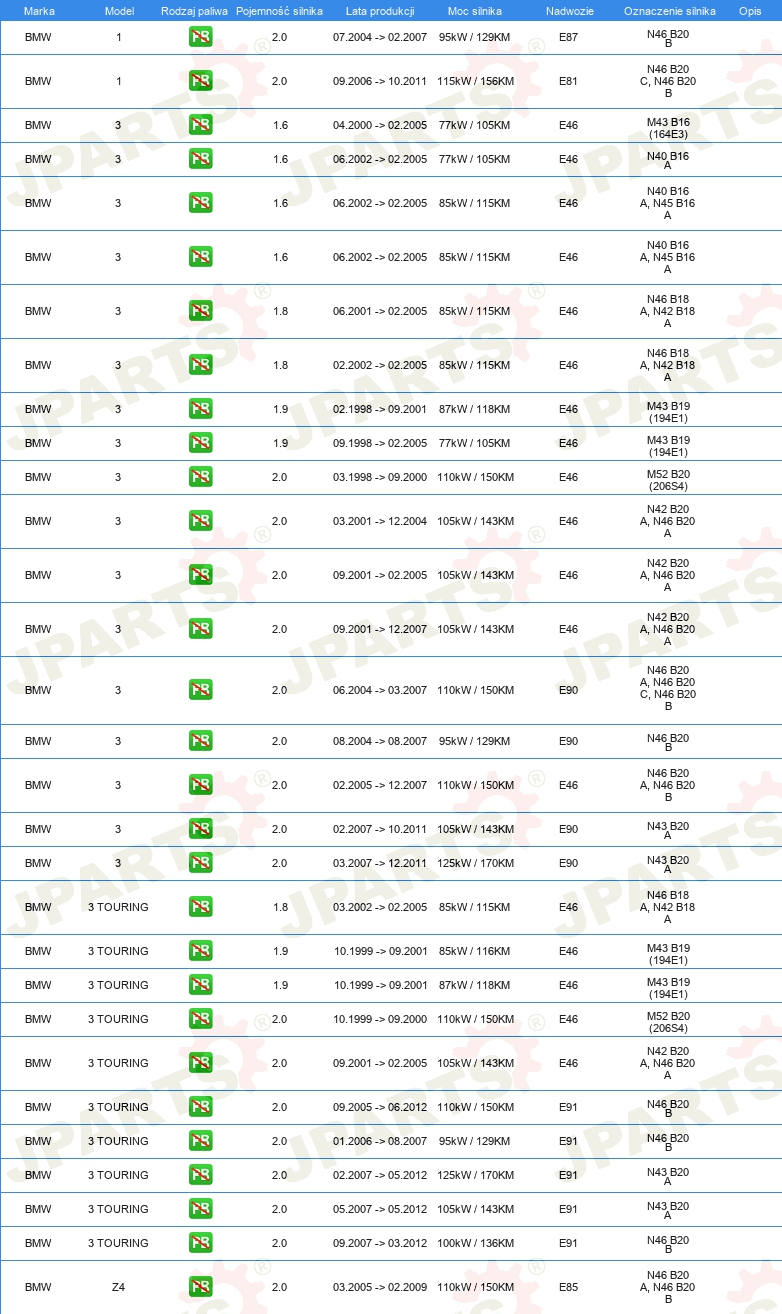Screen dimensions: 782x1314
Task: Click the 100kW / 136KM power cell
Action: [x=475, y=1243]
